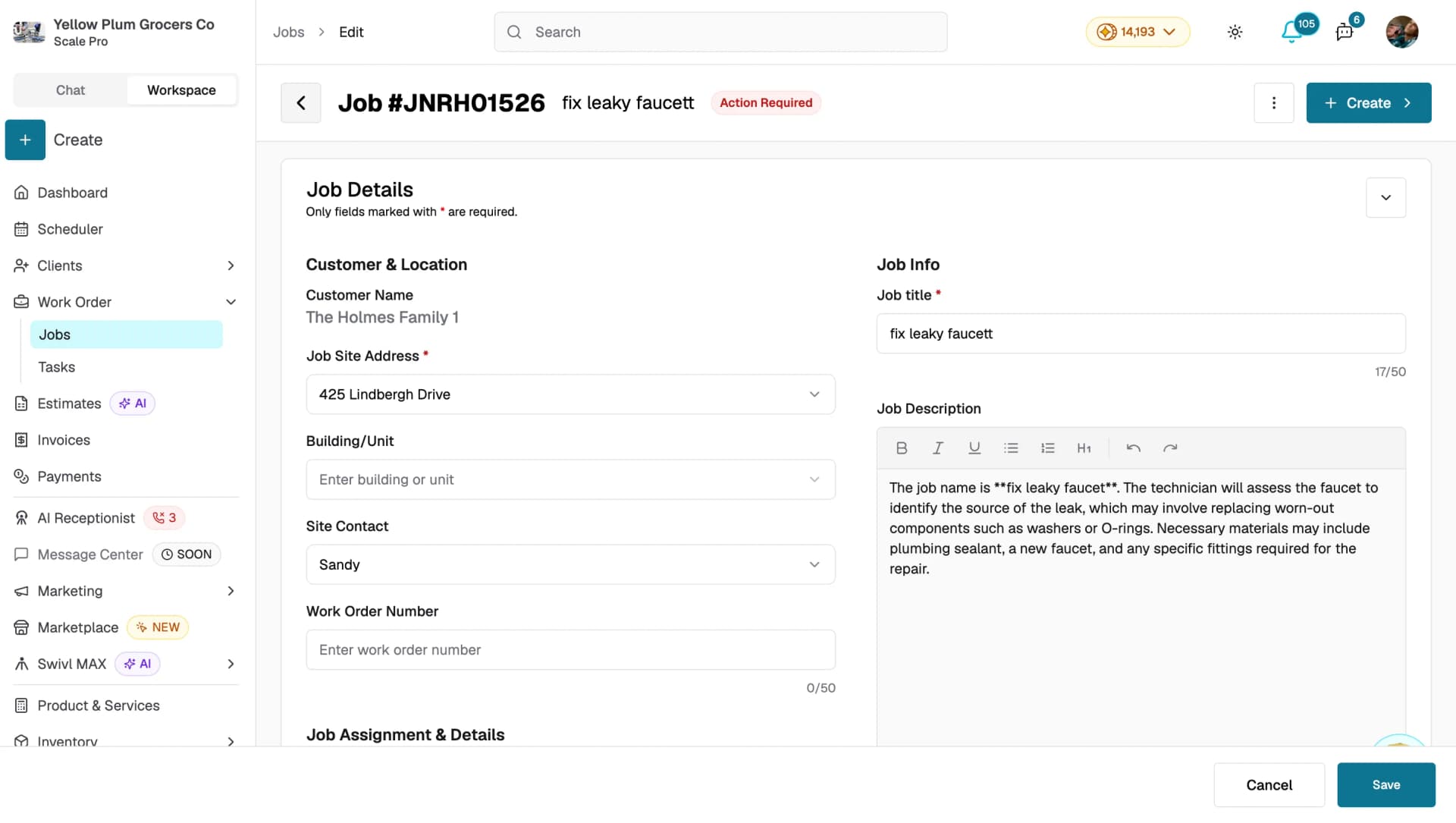Open the Building/Unit dropdown
This screenshot has height=823, width=1456.
[570, 479]
